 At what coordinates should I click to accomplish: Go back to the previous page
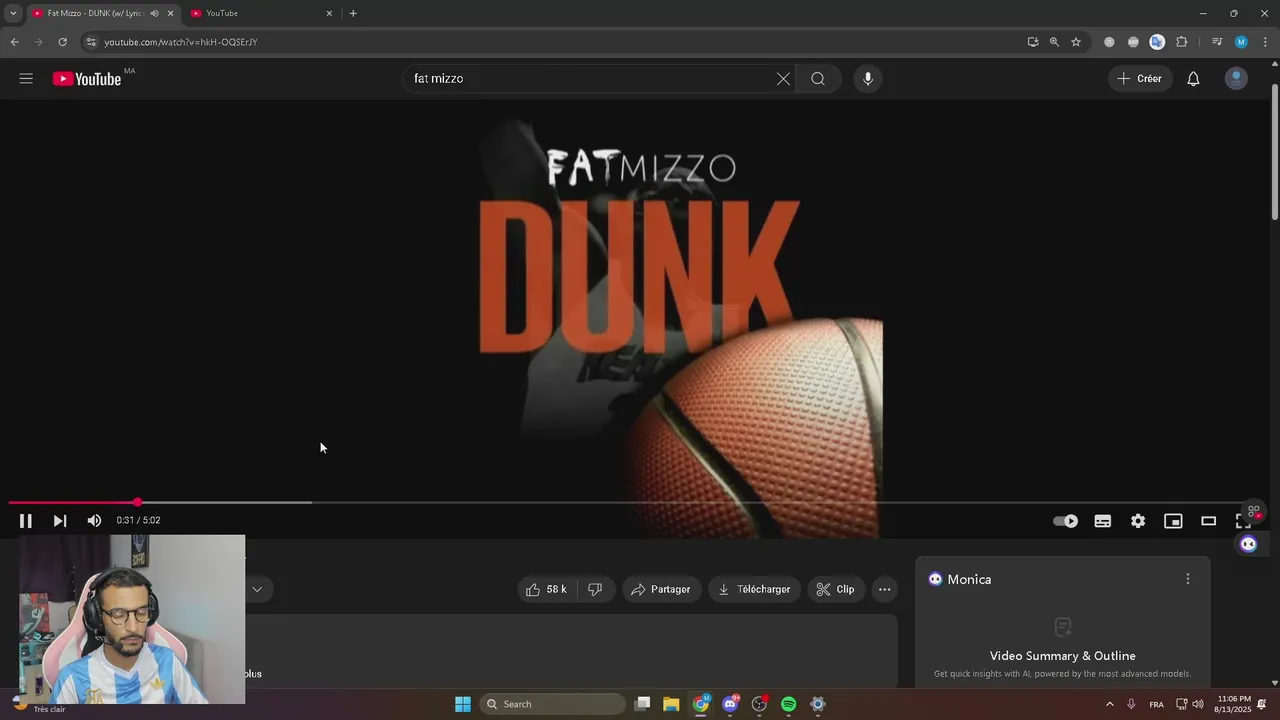click(x=14, y=42)
